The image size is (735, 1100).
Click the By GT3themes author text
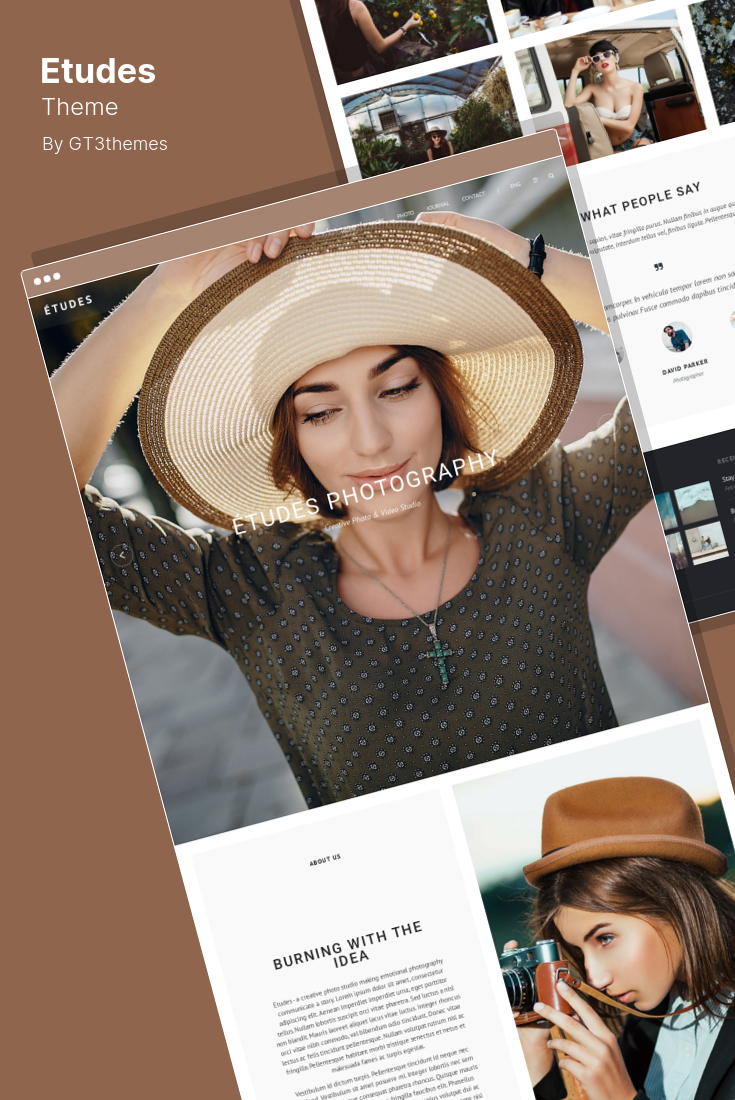(104, 144)
